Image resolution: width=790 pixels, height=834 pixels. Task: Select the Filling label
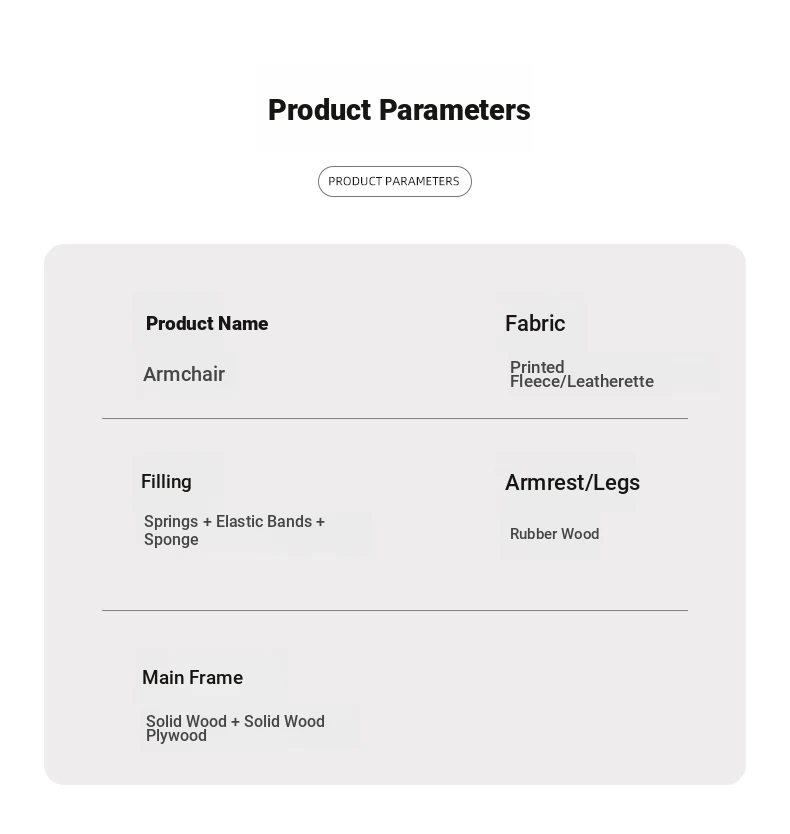pyautogui.click(x=166, y=481)
